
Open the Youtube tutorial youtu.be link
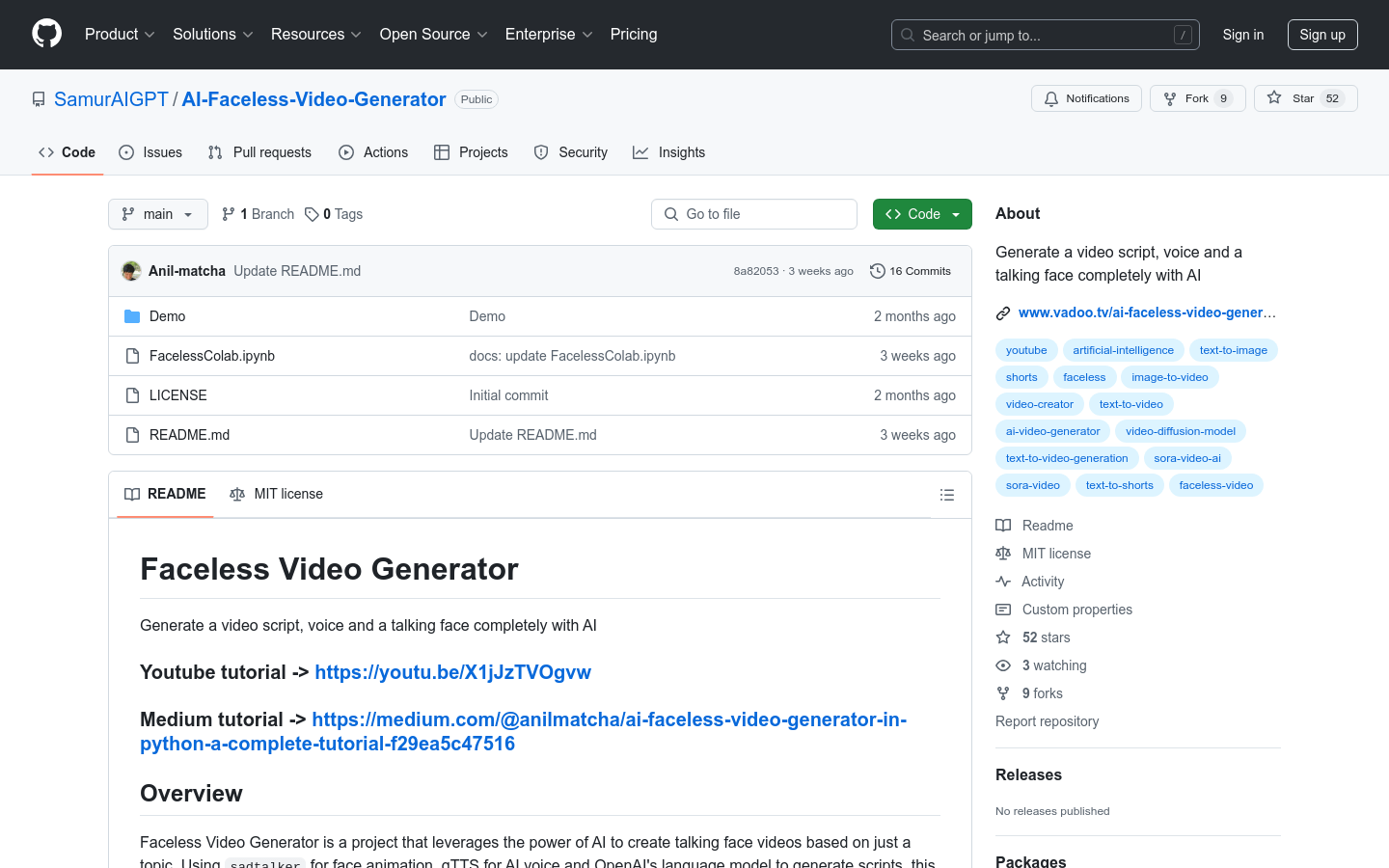click(452, 672)
